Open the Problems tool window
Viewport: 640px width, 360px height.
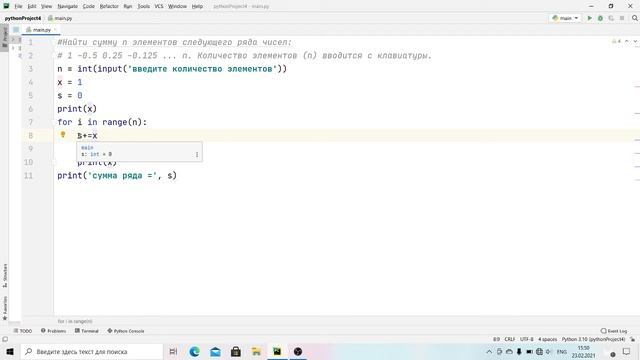pos(53,331)
